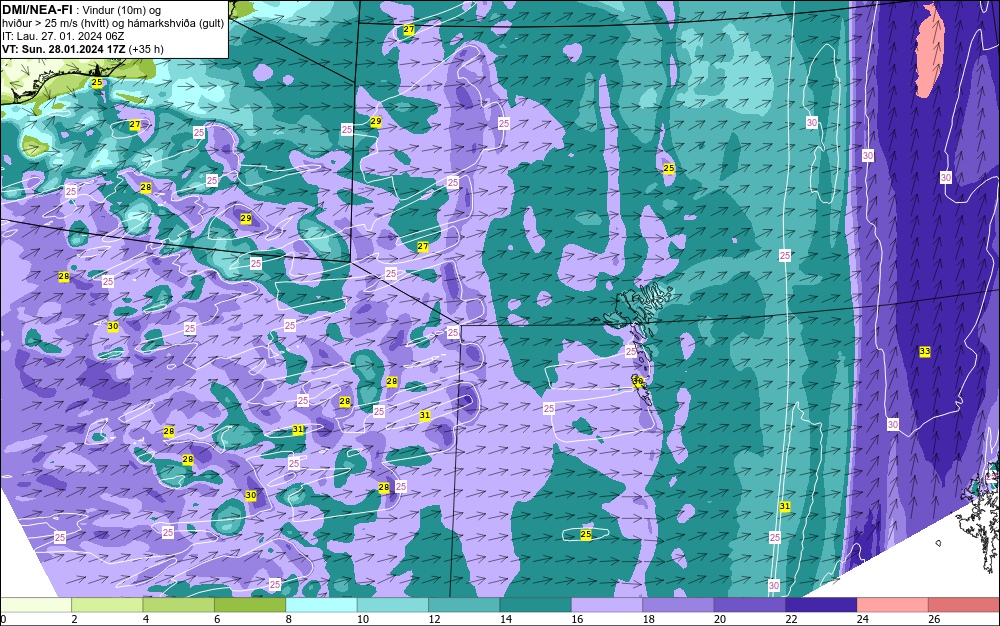The image size is (1000, 626).
Task: Pick the 6–8 m/s olive green legend swatch
Action: (250, 605)
